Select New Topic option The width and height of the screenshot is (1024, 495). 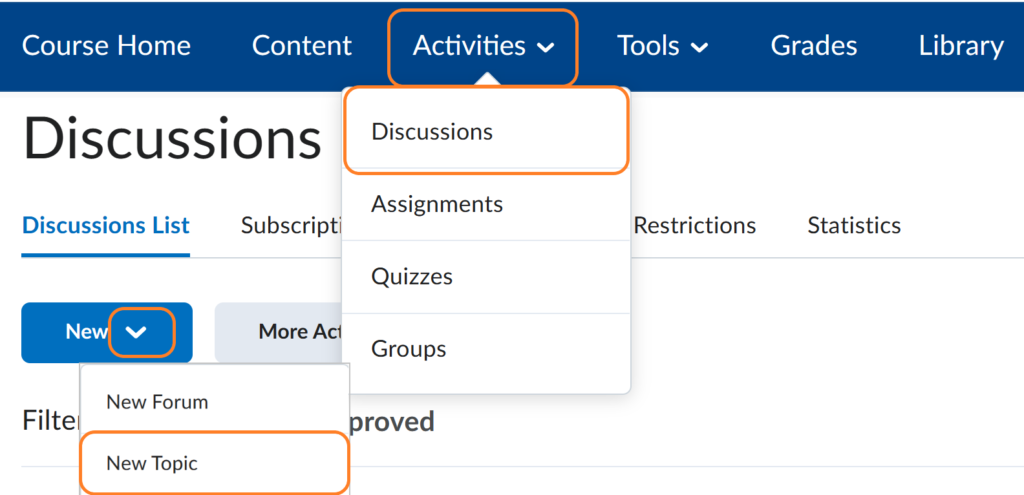(215, 464)
